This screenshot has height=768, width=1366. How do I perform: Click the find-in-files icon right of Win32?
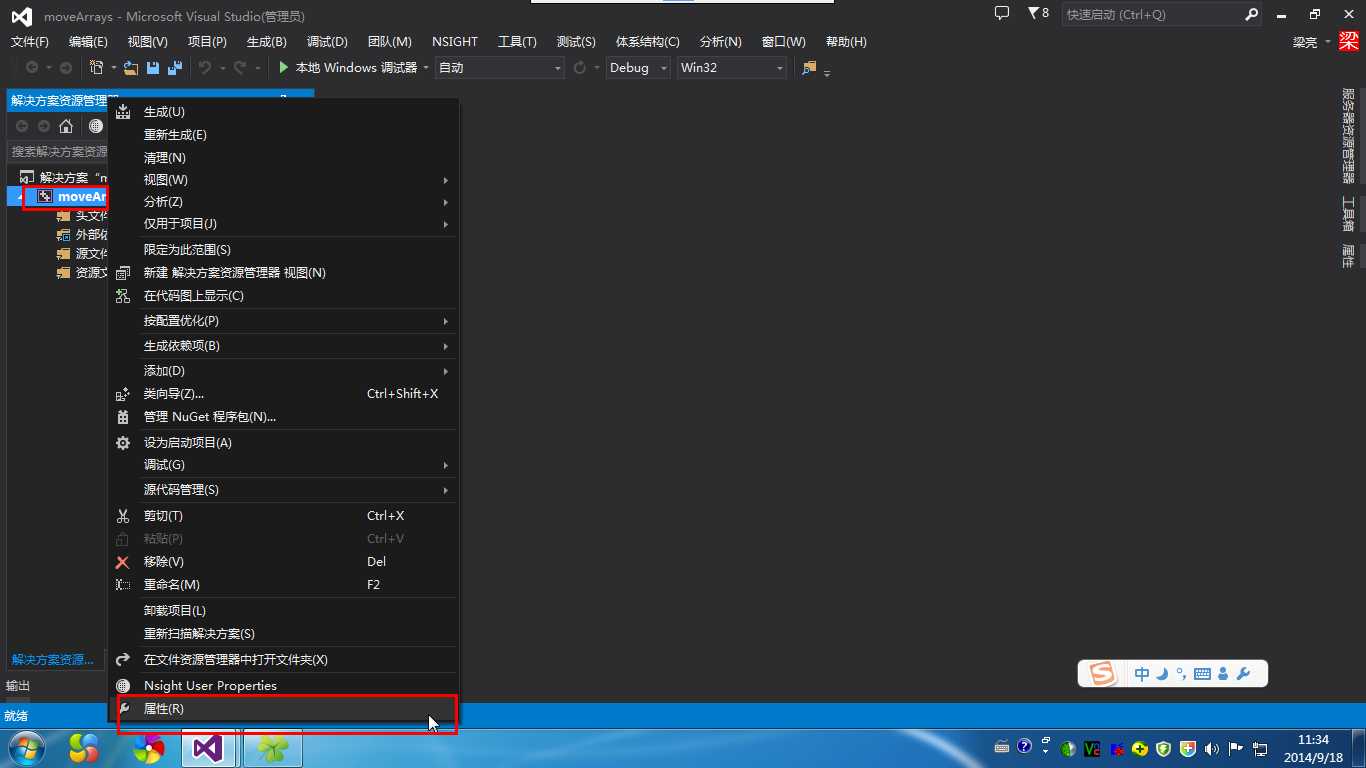809,67
